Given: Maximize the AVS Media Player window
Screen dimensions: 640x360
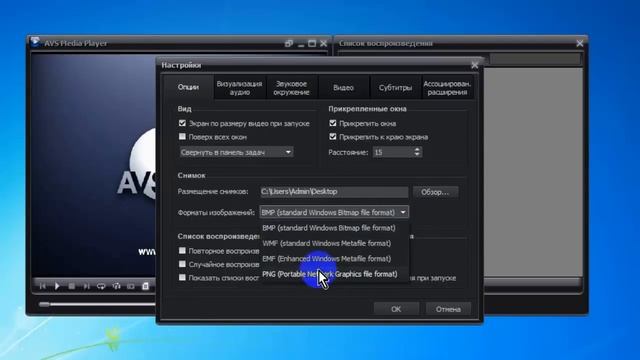Looking at the screenshot, I should [312, 43].
